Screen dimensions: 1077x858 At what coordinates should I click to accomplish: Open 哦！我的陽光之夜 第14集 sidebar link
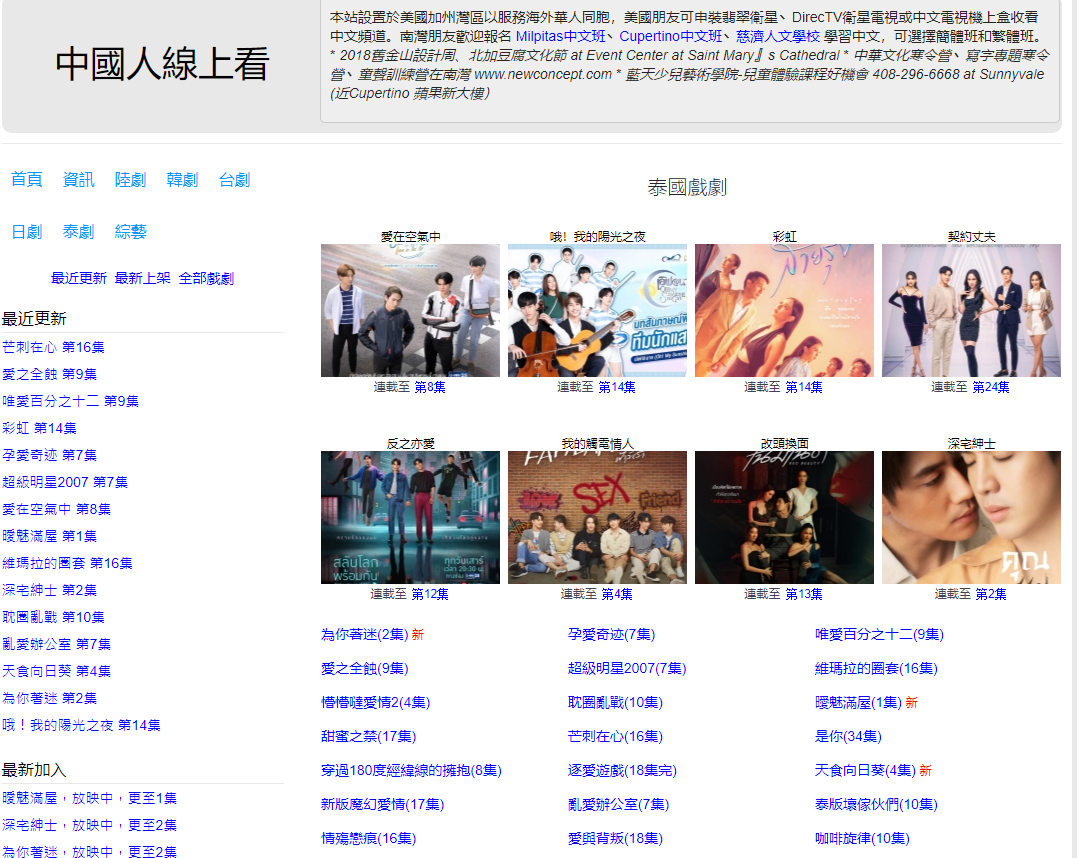[x=81, y=725]
